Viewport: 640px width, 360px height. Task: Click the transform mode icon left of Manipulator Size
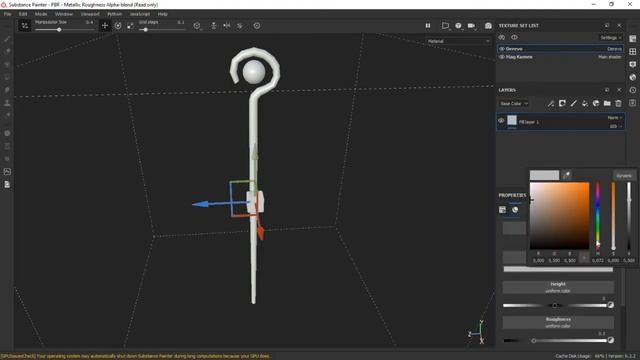point(24,26)
